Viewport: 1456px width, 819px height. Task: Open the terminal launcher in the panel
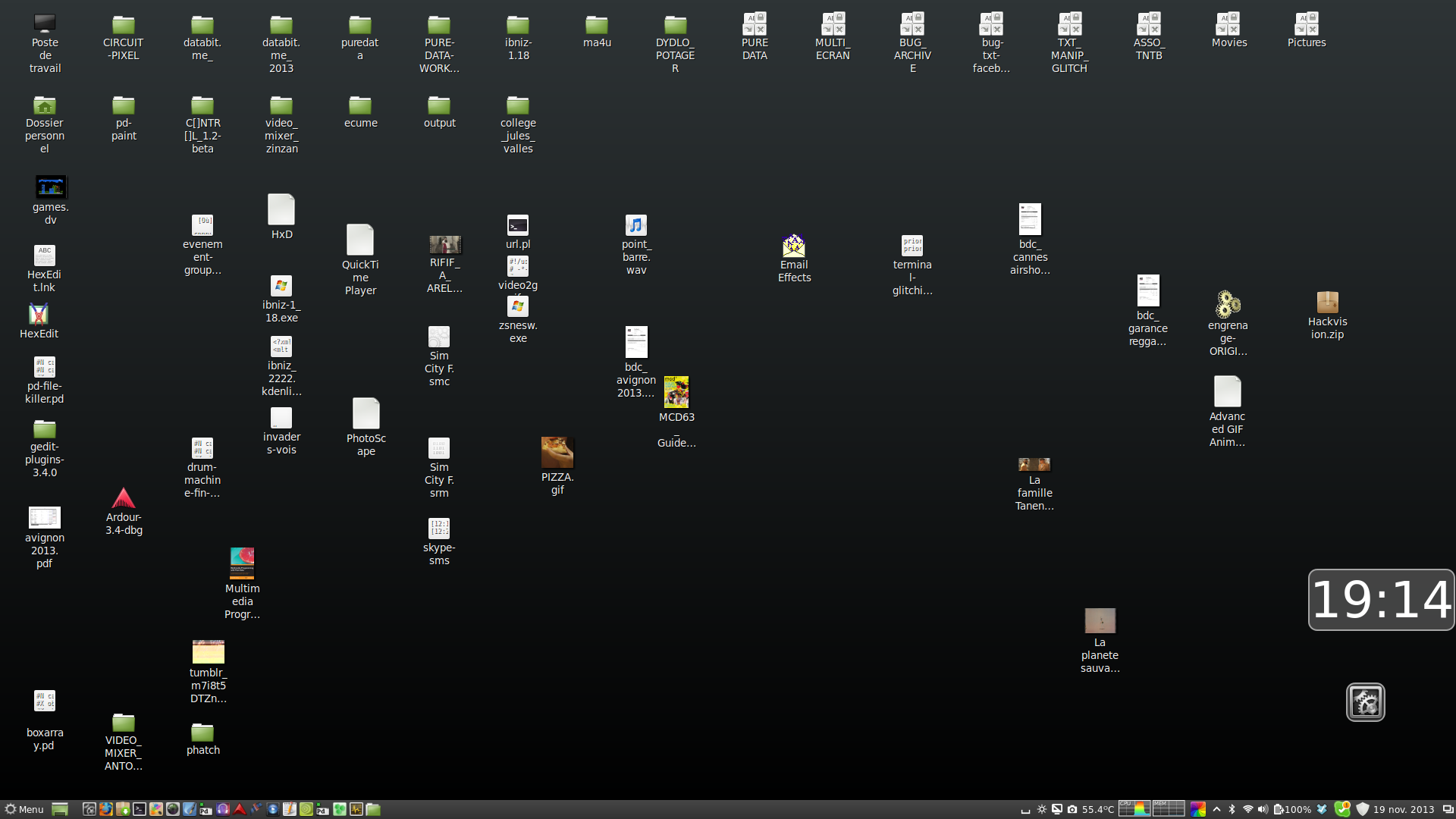point(140,809)
